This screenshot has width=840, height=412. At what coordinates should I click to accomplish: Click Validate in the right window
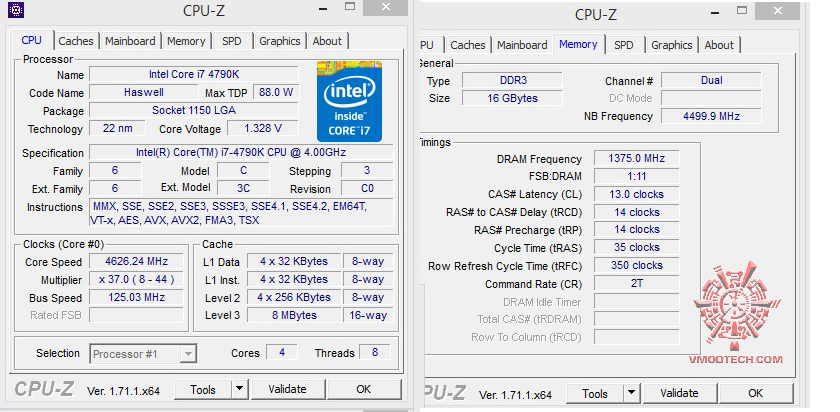[x=679, y=394]
